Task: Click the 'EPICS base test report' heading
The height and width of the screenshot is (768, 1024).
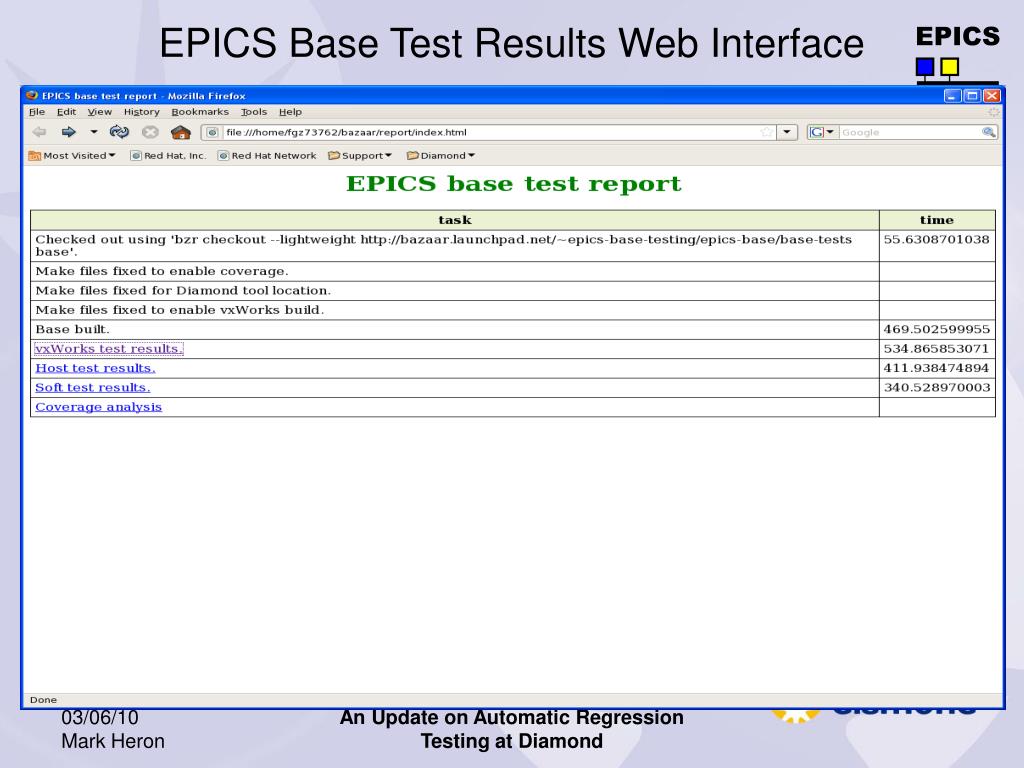Action: pyautogui.click(x=513, y=184)
